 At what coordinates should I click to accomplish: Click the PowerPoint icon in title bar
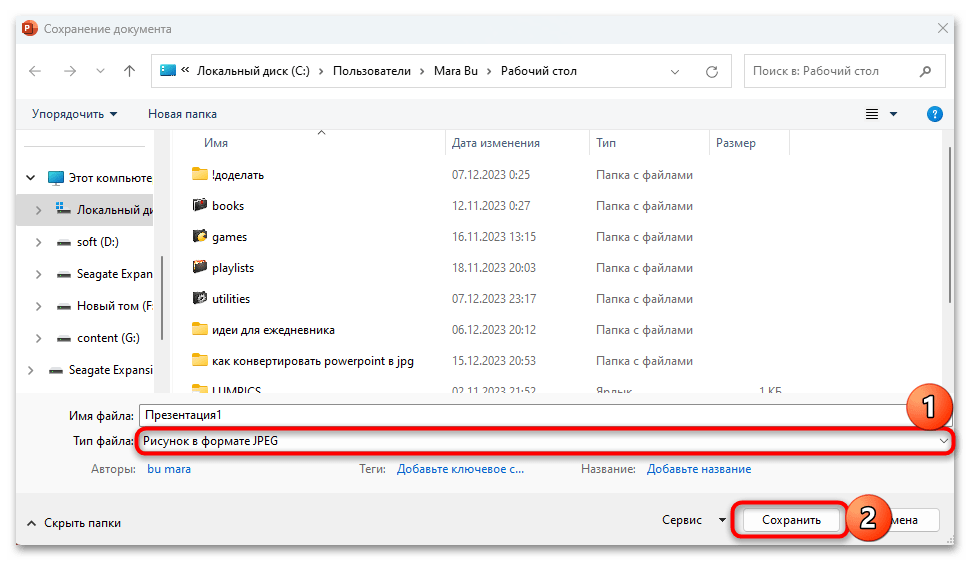point(30,28)
